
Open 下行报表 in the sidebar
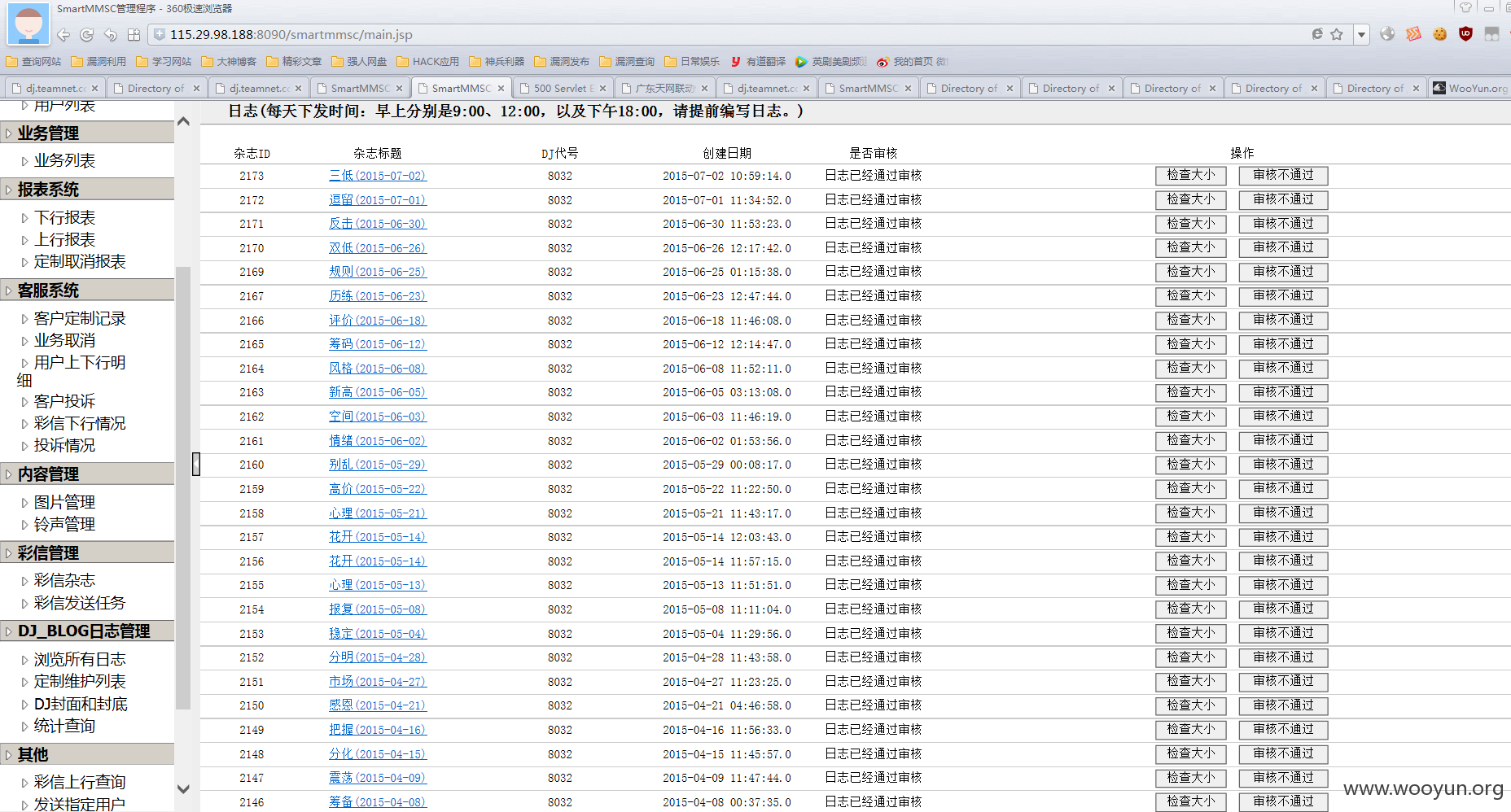coord(64,218)
